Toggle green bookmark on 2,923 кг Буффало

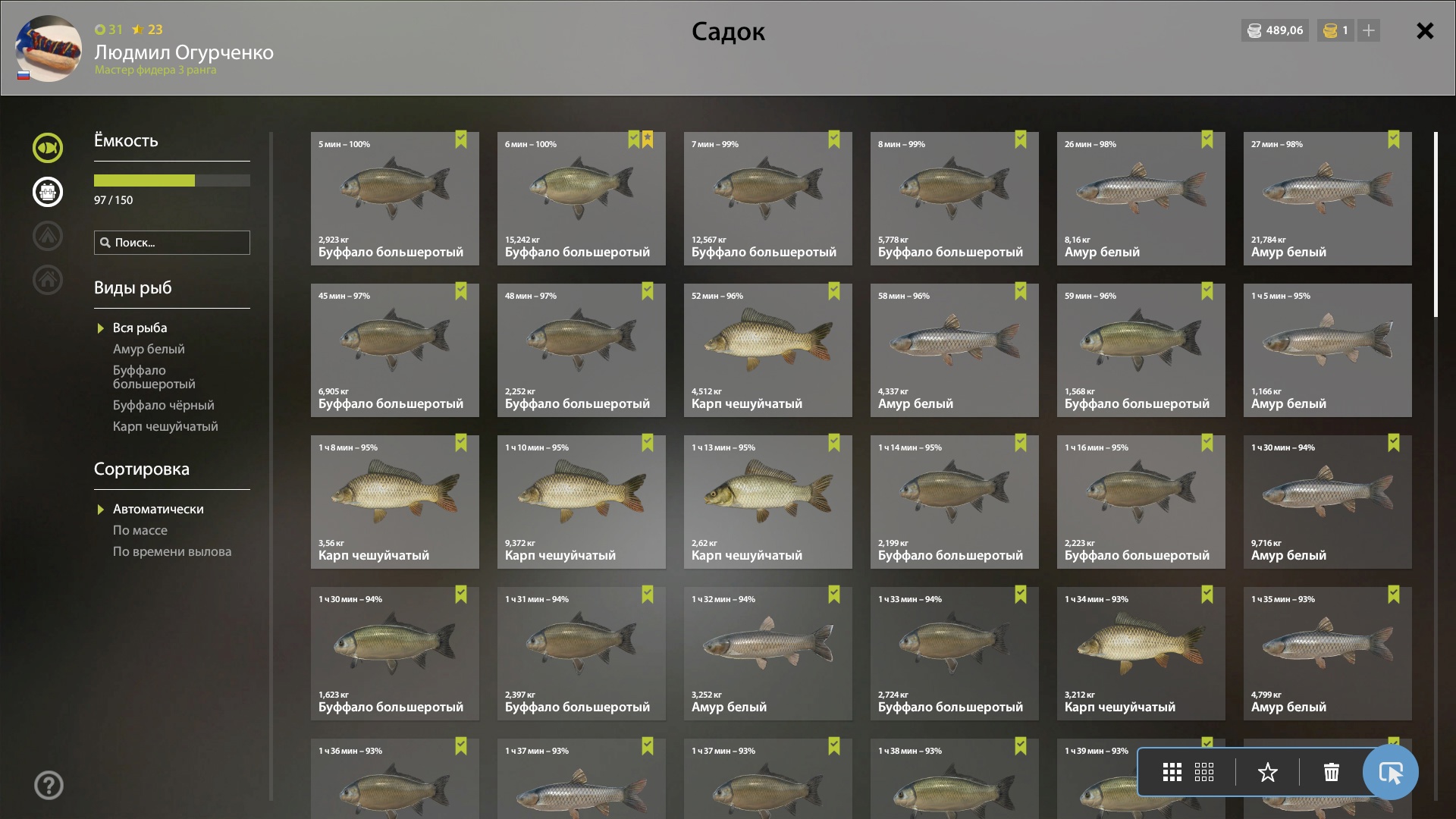[461, 140]
